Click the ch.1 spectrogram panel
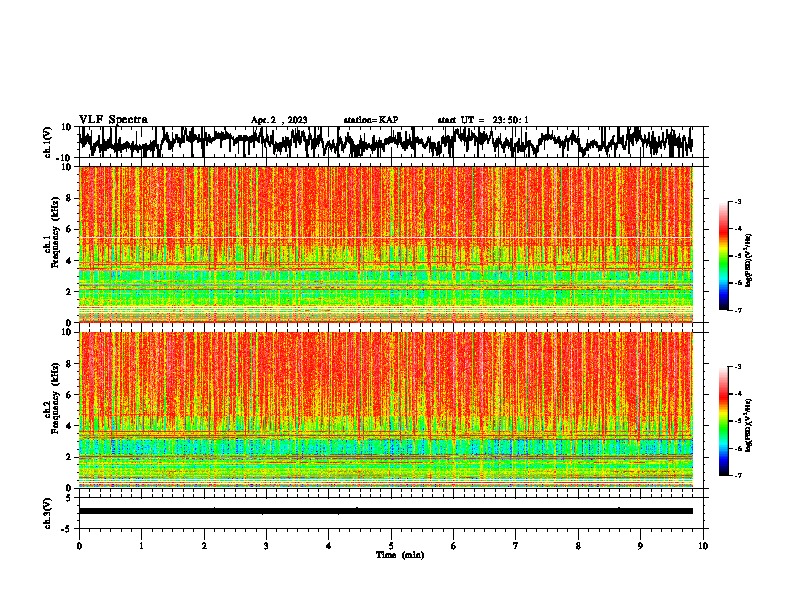The width and height of the screenshot is (792, 612). click(385, 244)
